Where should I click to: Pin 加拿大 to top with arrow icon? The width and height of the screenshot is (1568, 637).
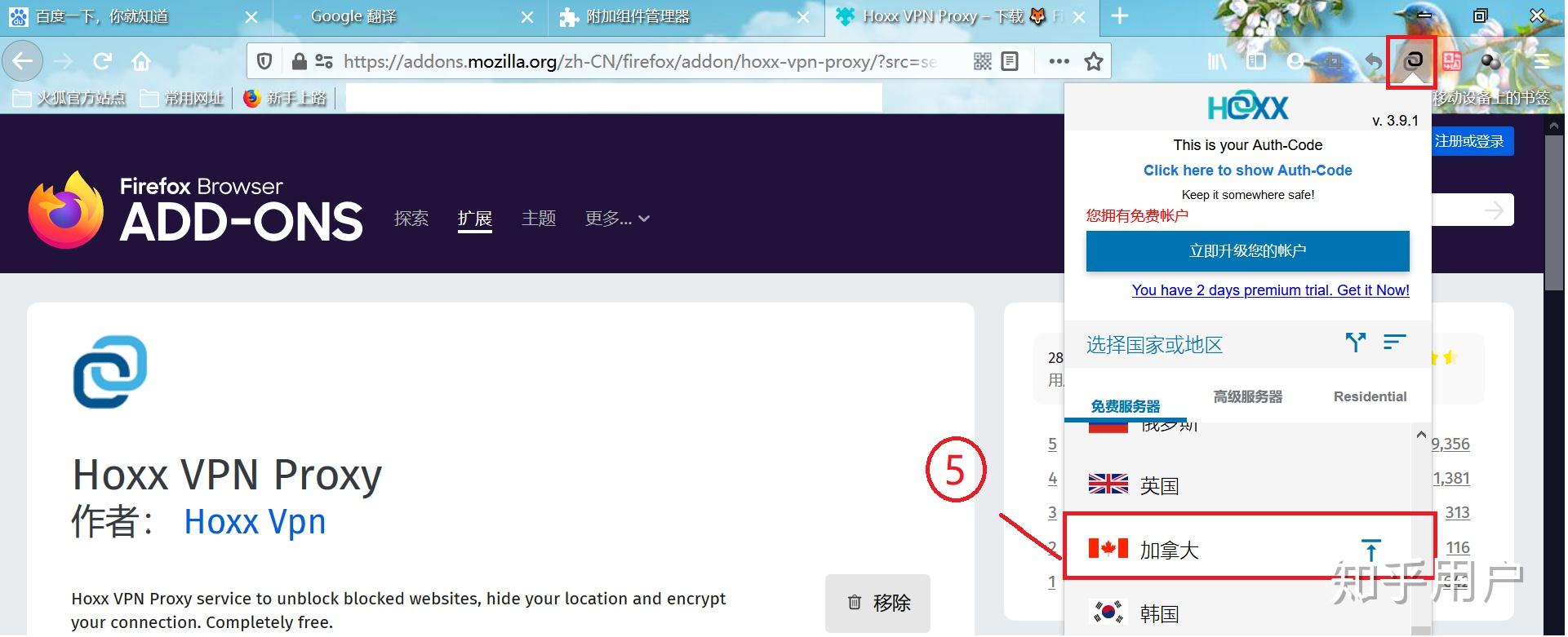tap(1371, 550)
